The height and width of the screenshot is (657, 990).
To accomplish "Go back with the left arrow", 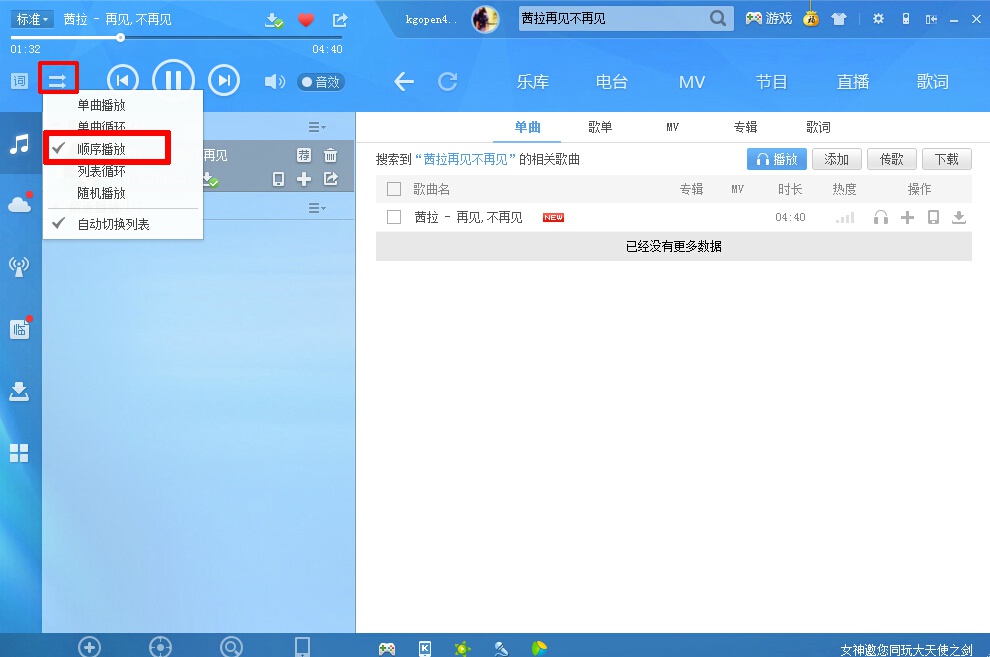I will [x=403, y=81].
